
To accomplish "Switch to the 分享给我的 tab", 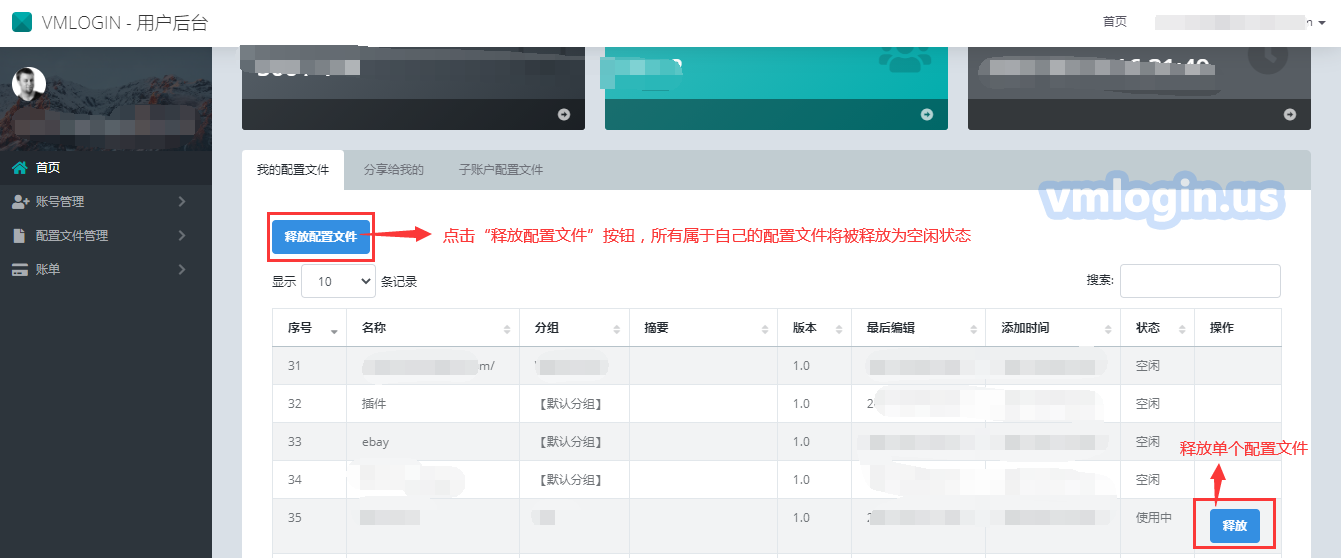I will (x=394, y=170).
